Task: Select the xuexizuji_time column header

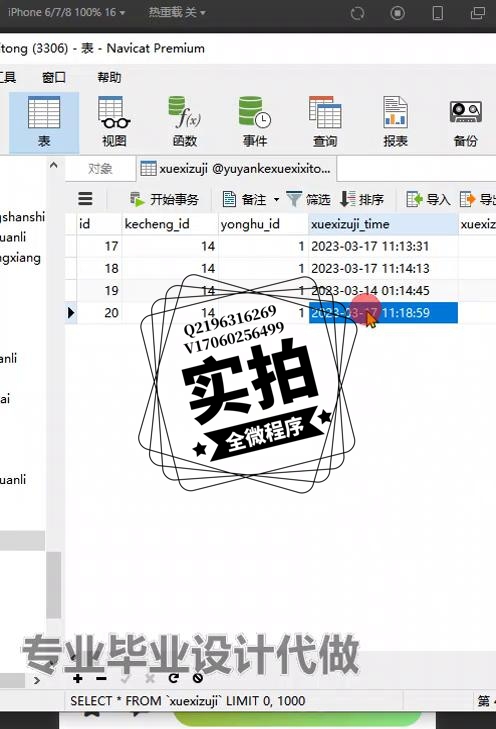Action: (x=384, y=224)
